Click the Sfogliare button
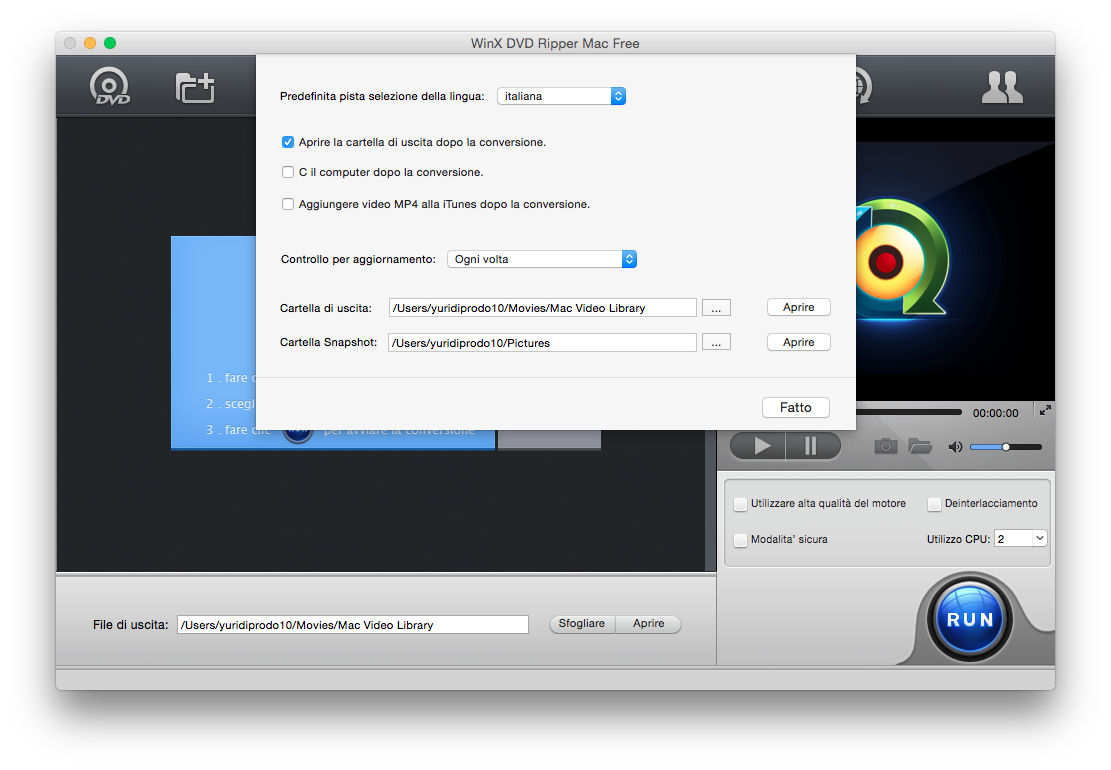 582,623
